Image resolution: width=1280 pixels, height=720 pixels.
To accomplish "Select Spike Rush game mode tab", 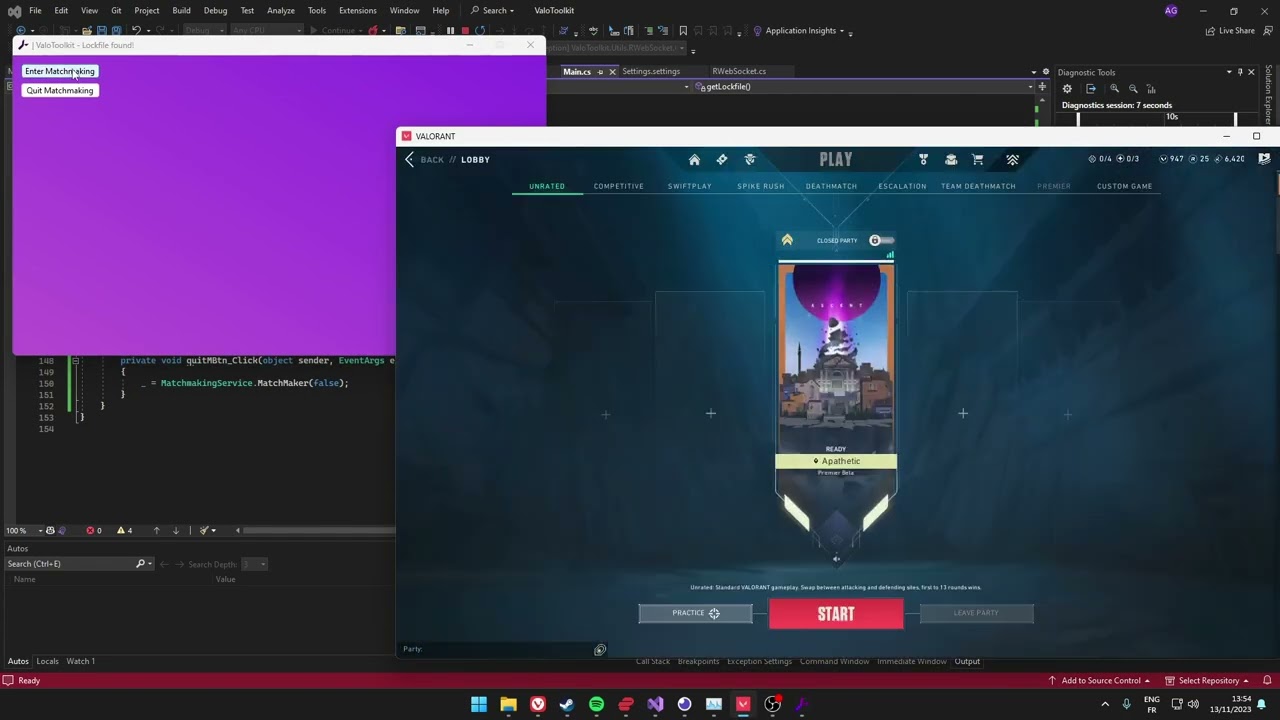I will click(x=761, y=186).
